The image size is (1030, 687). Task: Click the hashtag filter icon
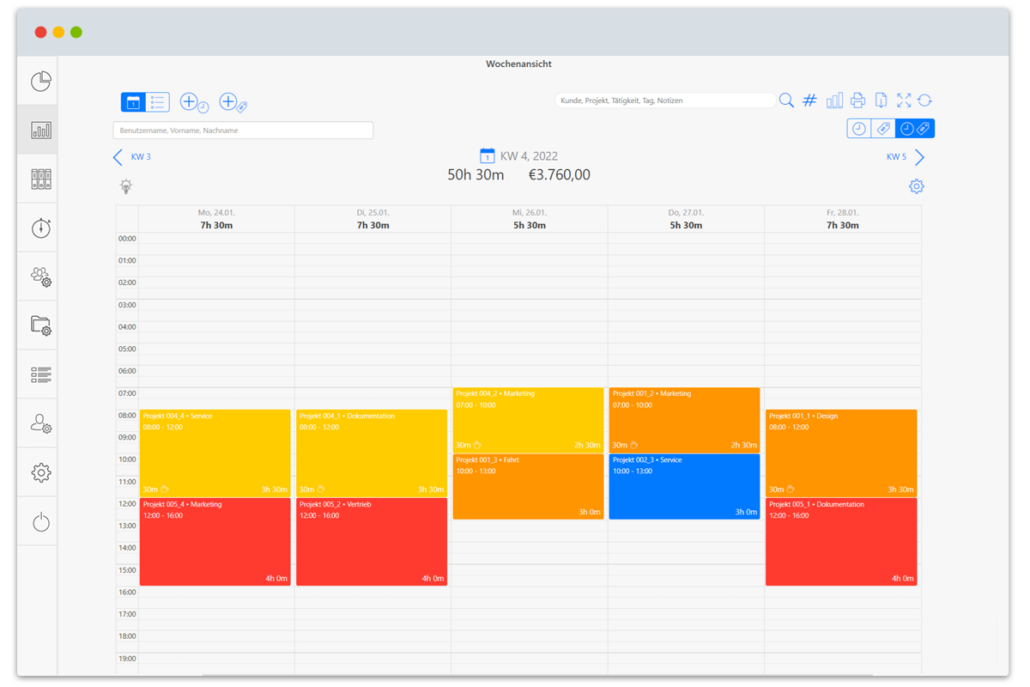[810, 100]
